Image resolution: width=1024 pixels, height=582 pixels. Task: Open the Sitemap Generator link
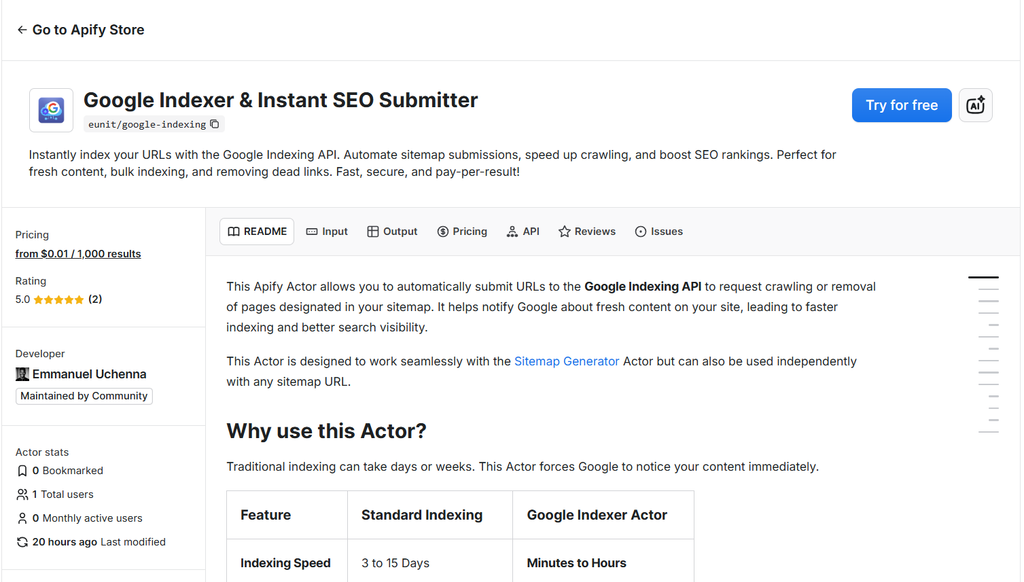pyautogui.click(x=566, y=361)
